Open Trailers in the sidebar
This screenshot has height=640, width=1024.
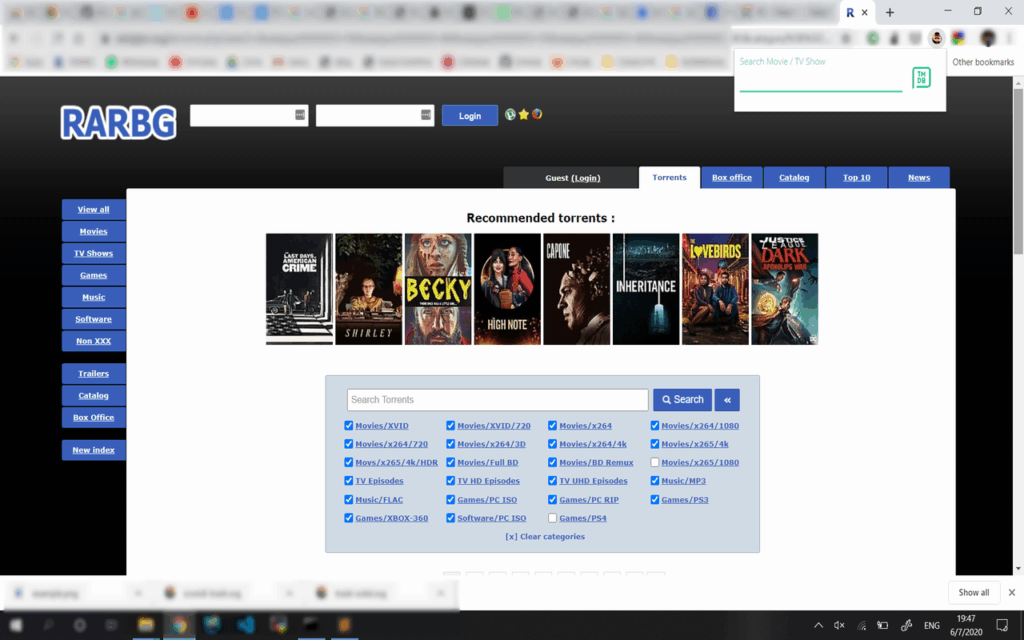[93, 374]
